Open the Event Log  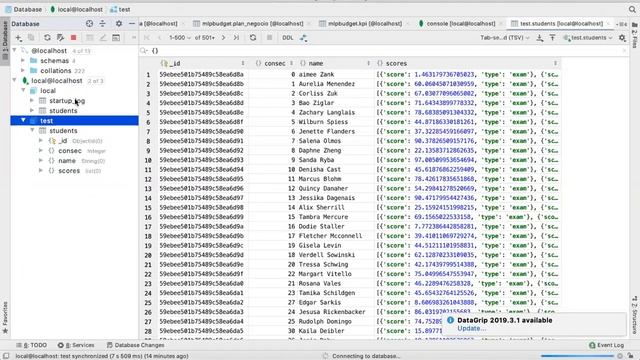click(607, 345)
